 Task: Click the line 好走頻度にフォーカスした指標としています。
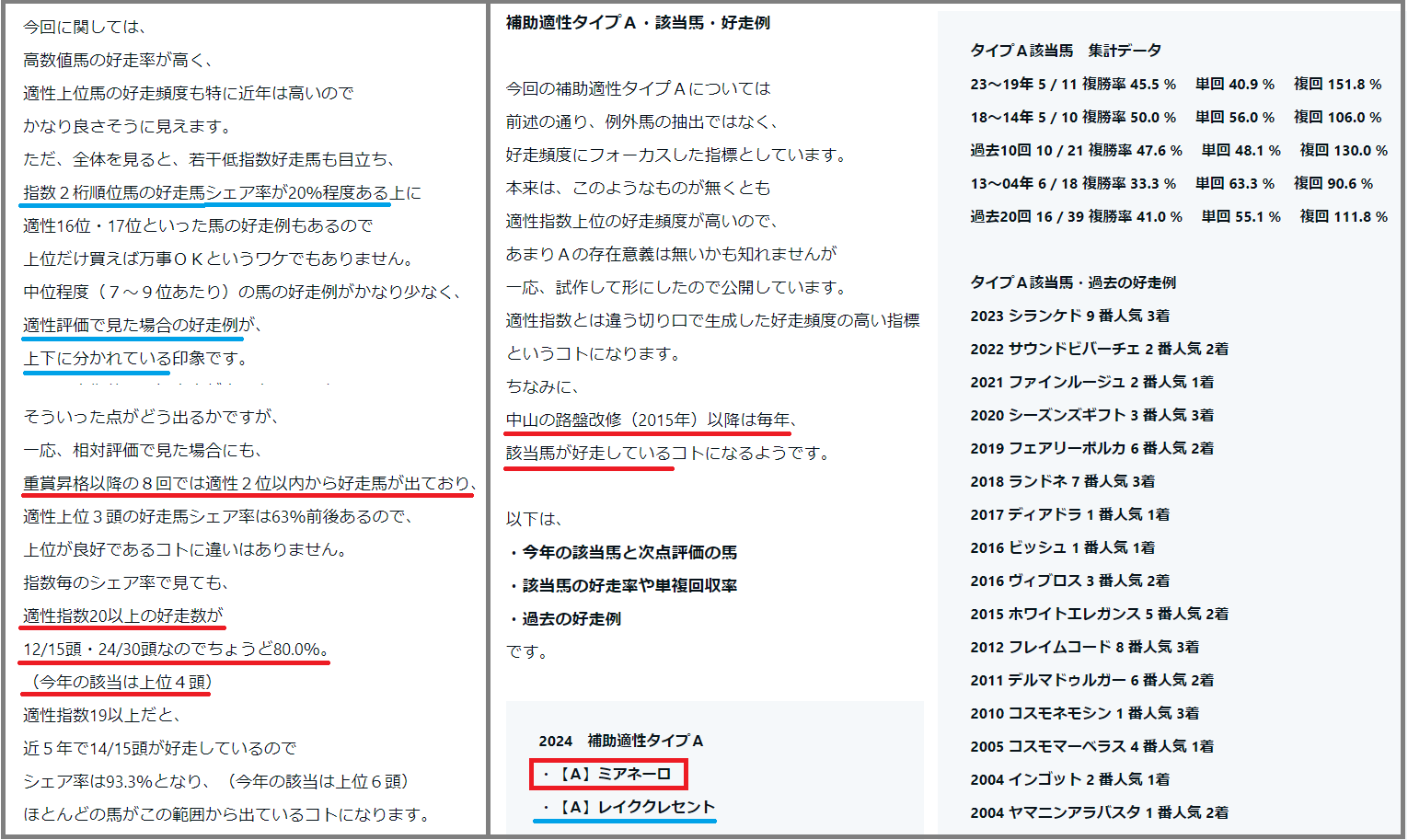coord(676,155)
